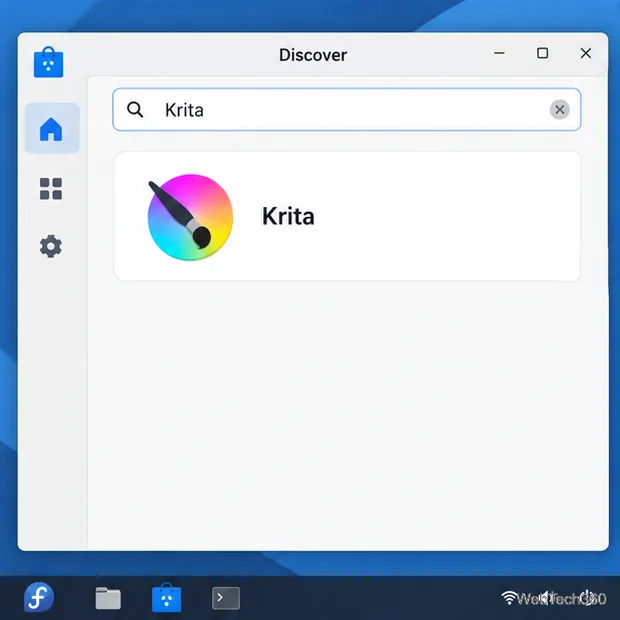Open Discover settings via gear icon
This screenshot has width=620, height=620.
[x=51, y=246]
